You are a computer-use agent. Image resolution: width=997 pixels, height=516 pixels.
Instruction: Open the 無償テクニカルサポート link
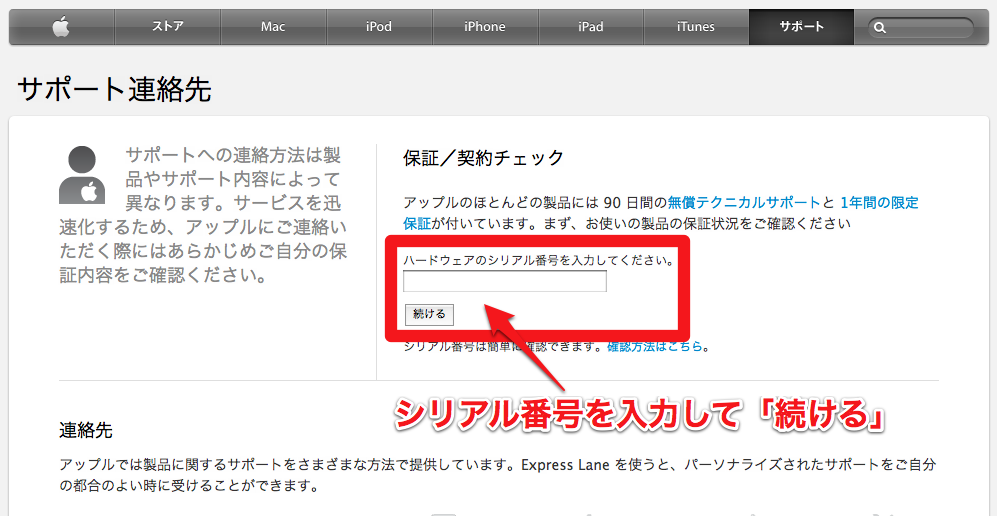[x=744, y=203]
